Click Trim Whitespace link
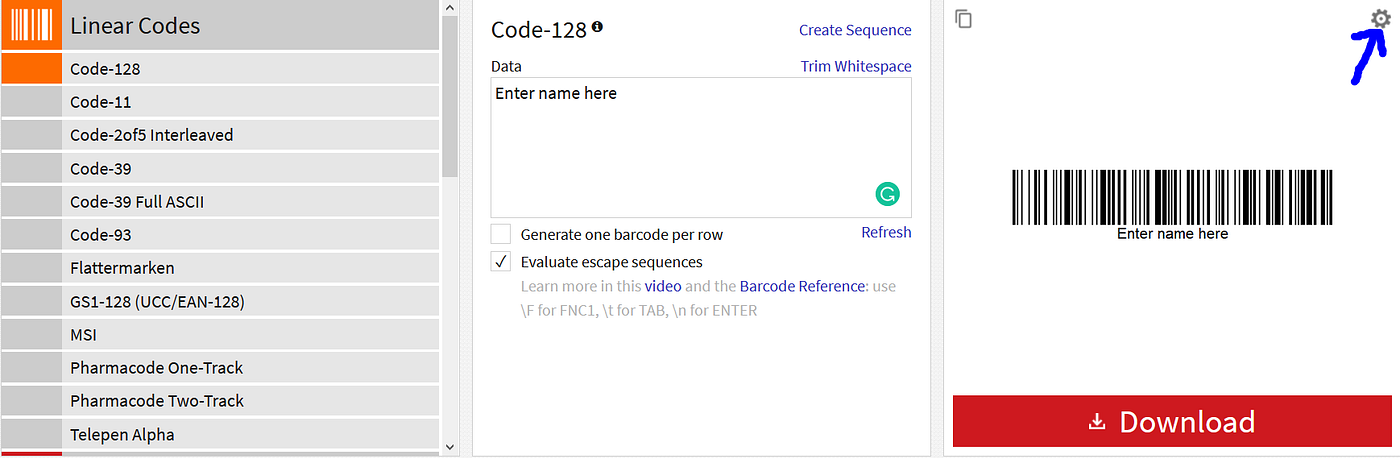 click(856, 66)
